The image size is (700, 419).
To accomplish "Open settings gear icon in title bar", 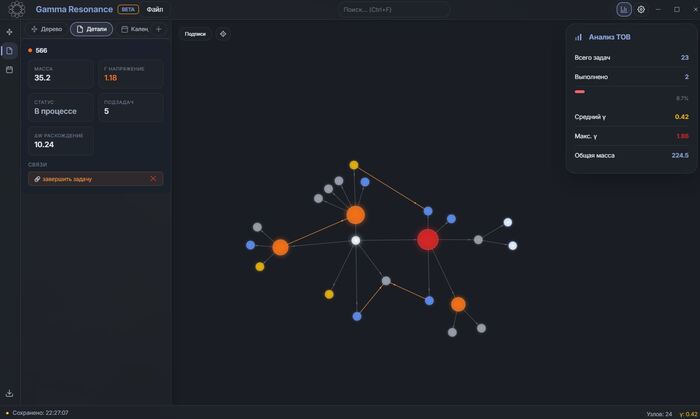I will click(641, 9).
